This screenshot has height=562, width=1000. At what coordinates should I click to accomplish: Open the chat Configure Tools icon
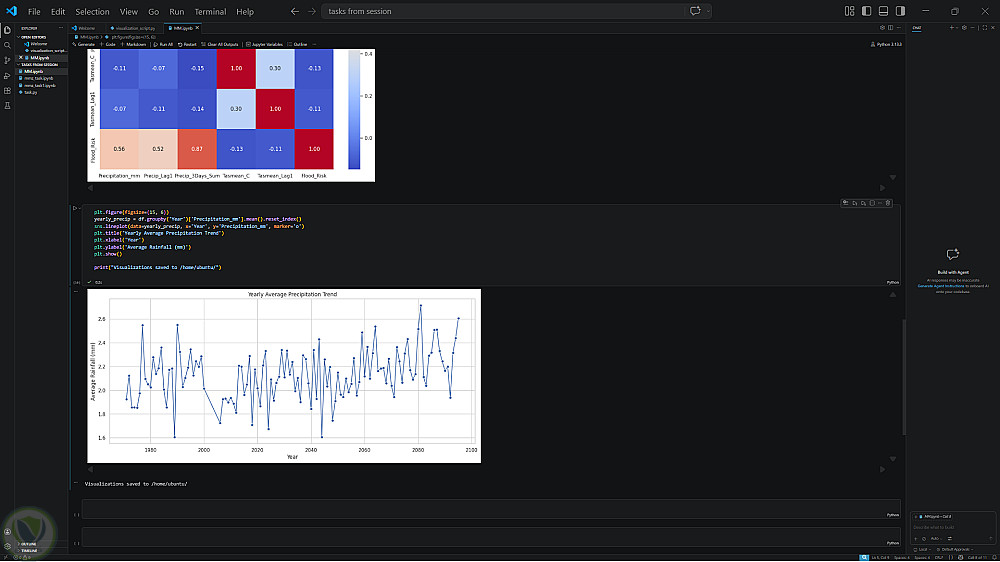pyautogui.click(x=950, y=539)
